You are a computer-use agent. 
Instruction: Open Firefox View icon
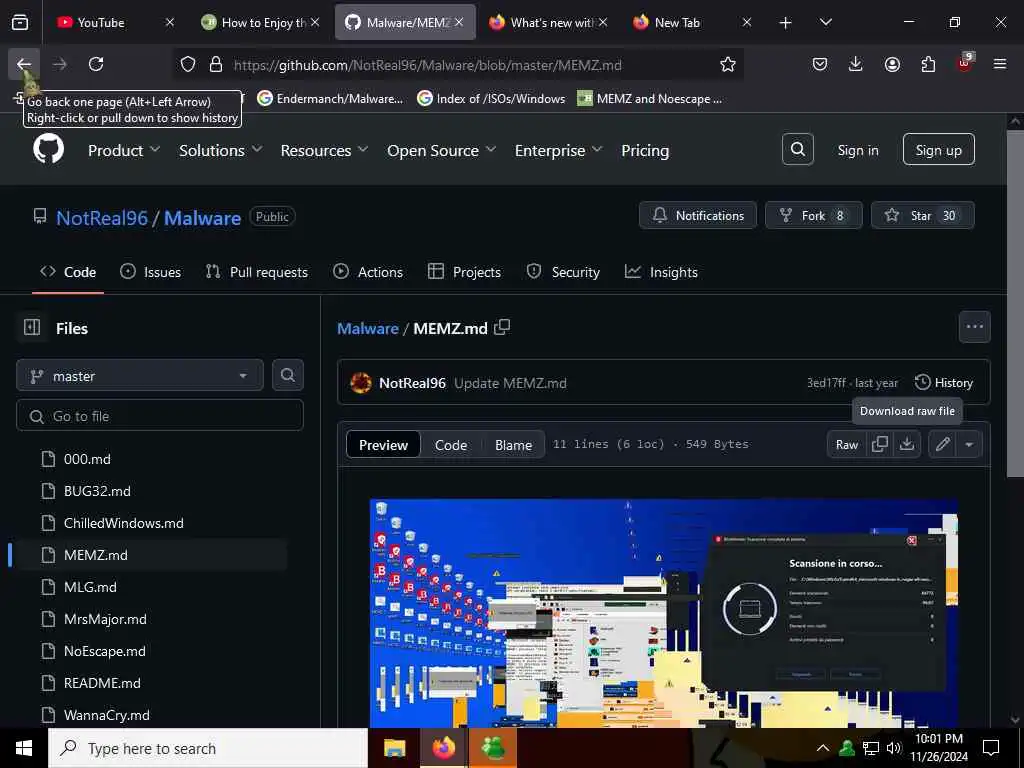point(20,22)
